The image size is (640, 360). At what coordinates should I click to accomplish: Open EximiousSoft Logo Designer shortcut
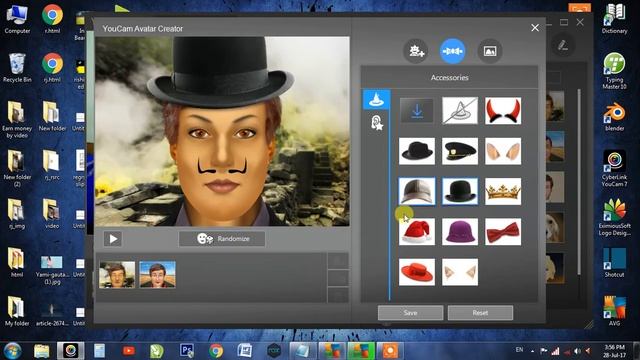pos(614,218)
